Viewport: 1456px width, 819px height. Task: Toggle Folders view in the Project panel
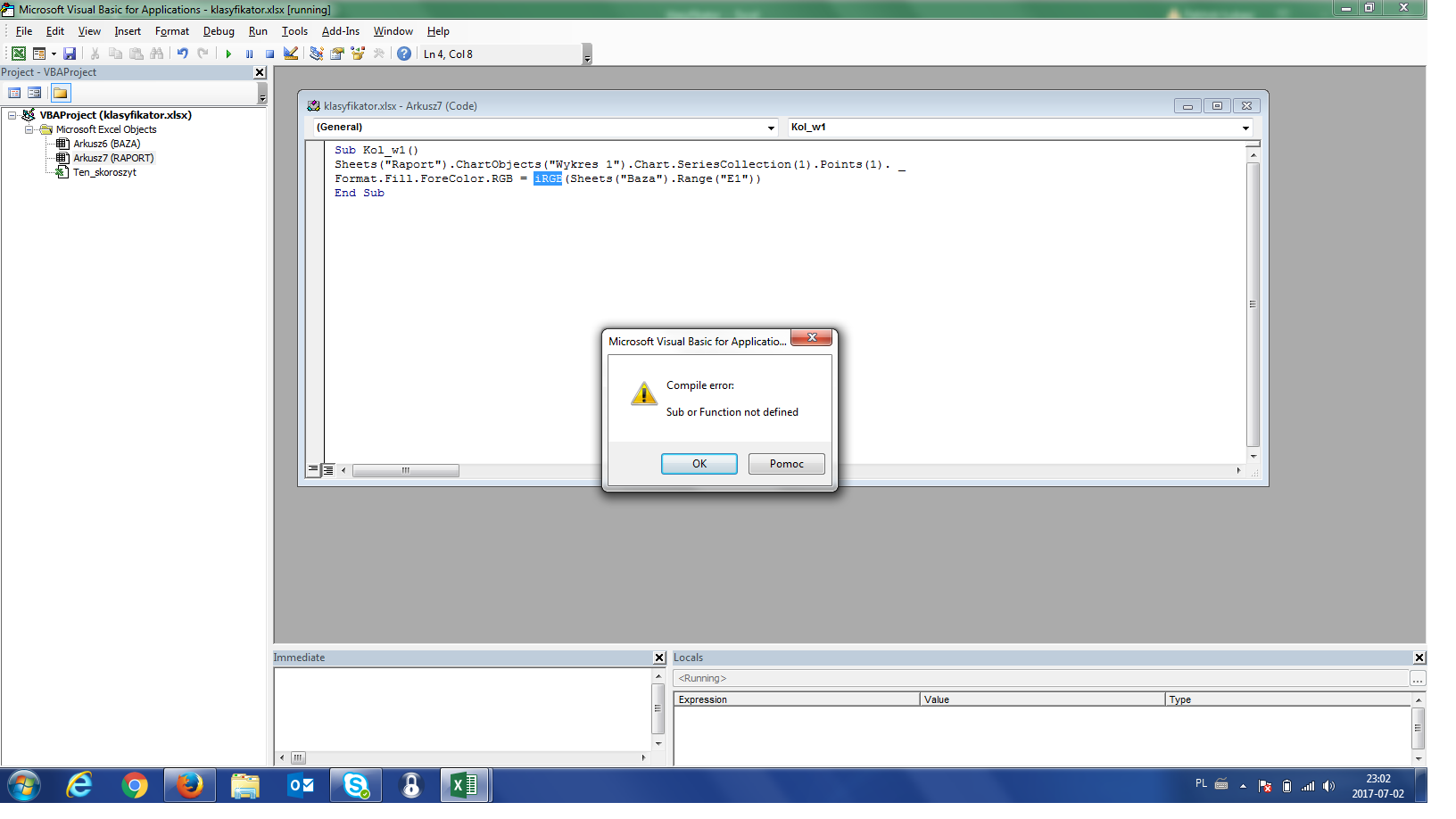pyautogui.click(x=60, y=93)
